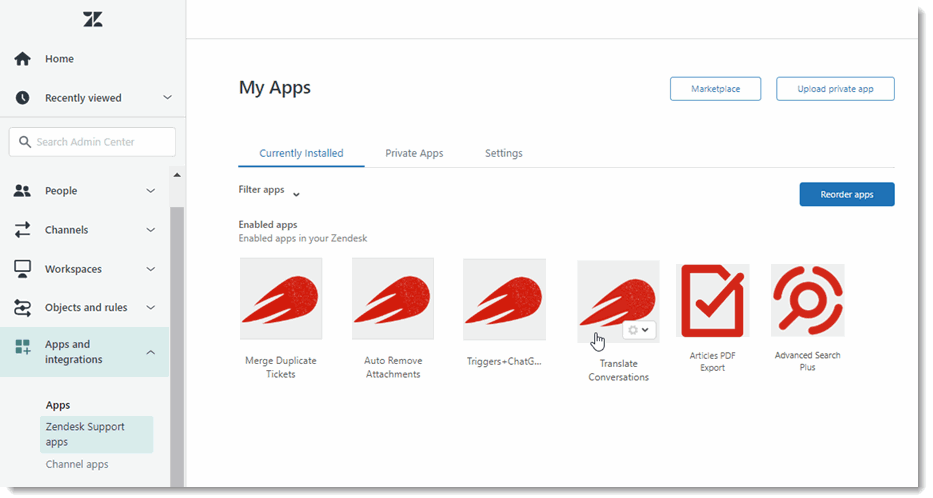The height and width of the screenshot is (498, 933).
Task: Click the Auto Remove Attachments label
Action: pos(393,367)
